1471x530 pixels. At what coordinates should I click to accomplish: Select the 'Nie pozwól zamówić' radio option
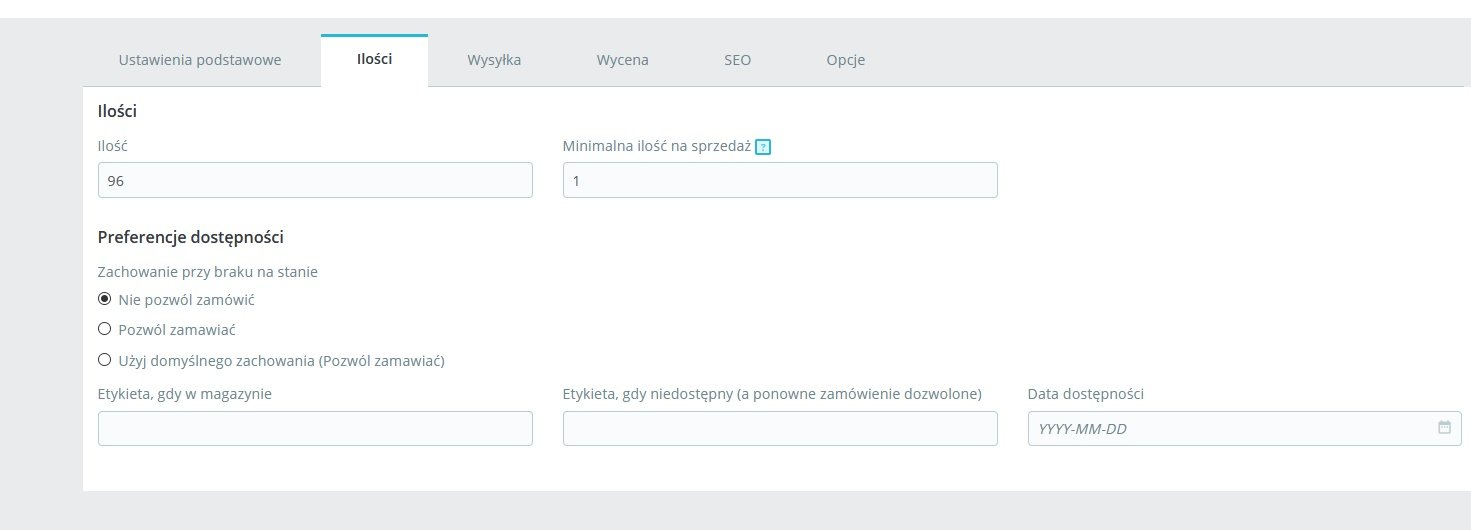tap(104, 299)
